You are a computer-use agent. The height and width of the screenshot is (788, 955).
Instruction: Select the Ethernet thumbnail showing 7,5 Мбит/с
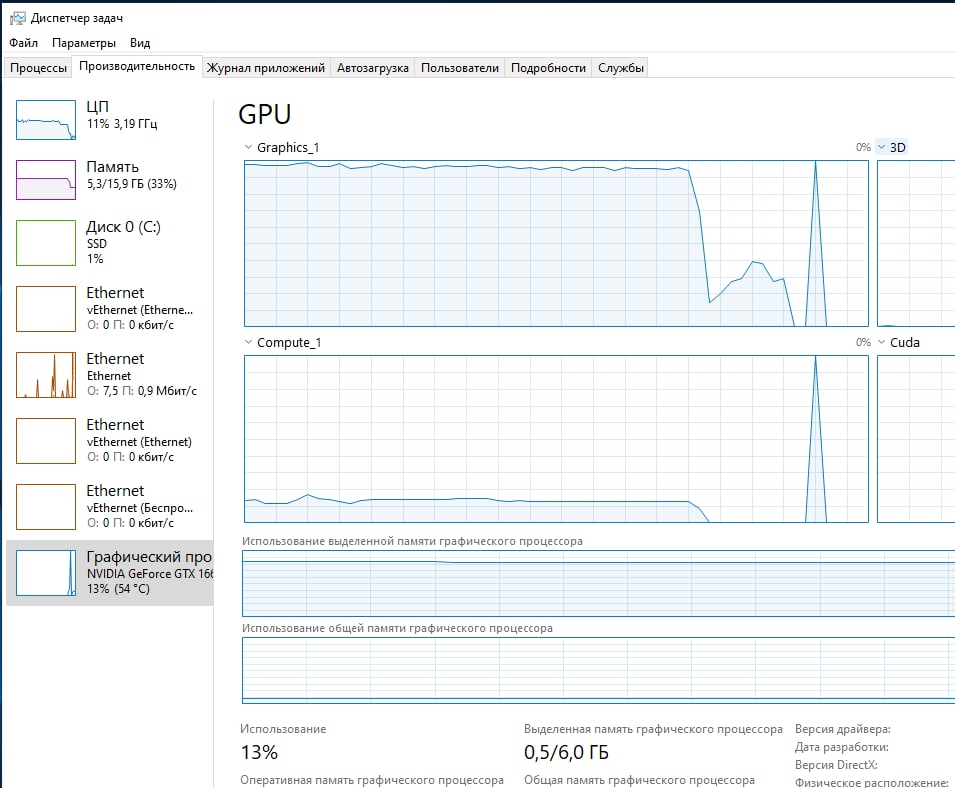[46, 375]
